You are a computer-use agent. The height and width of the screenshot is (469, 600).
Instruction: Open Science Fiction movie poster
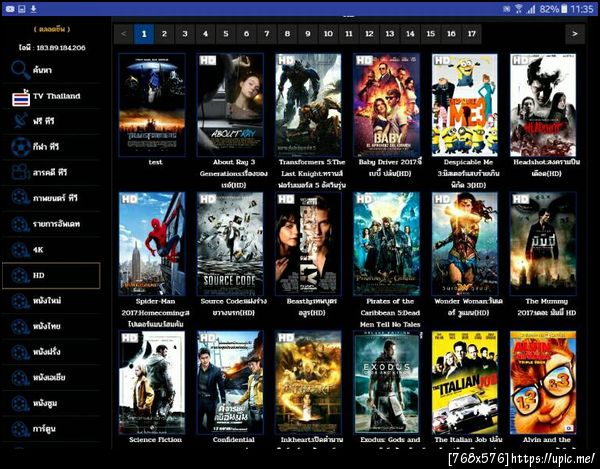point(152,383)
